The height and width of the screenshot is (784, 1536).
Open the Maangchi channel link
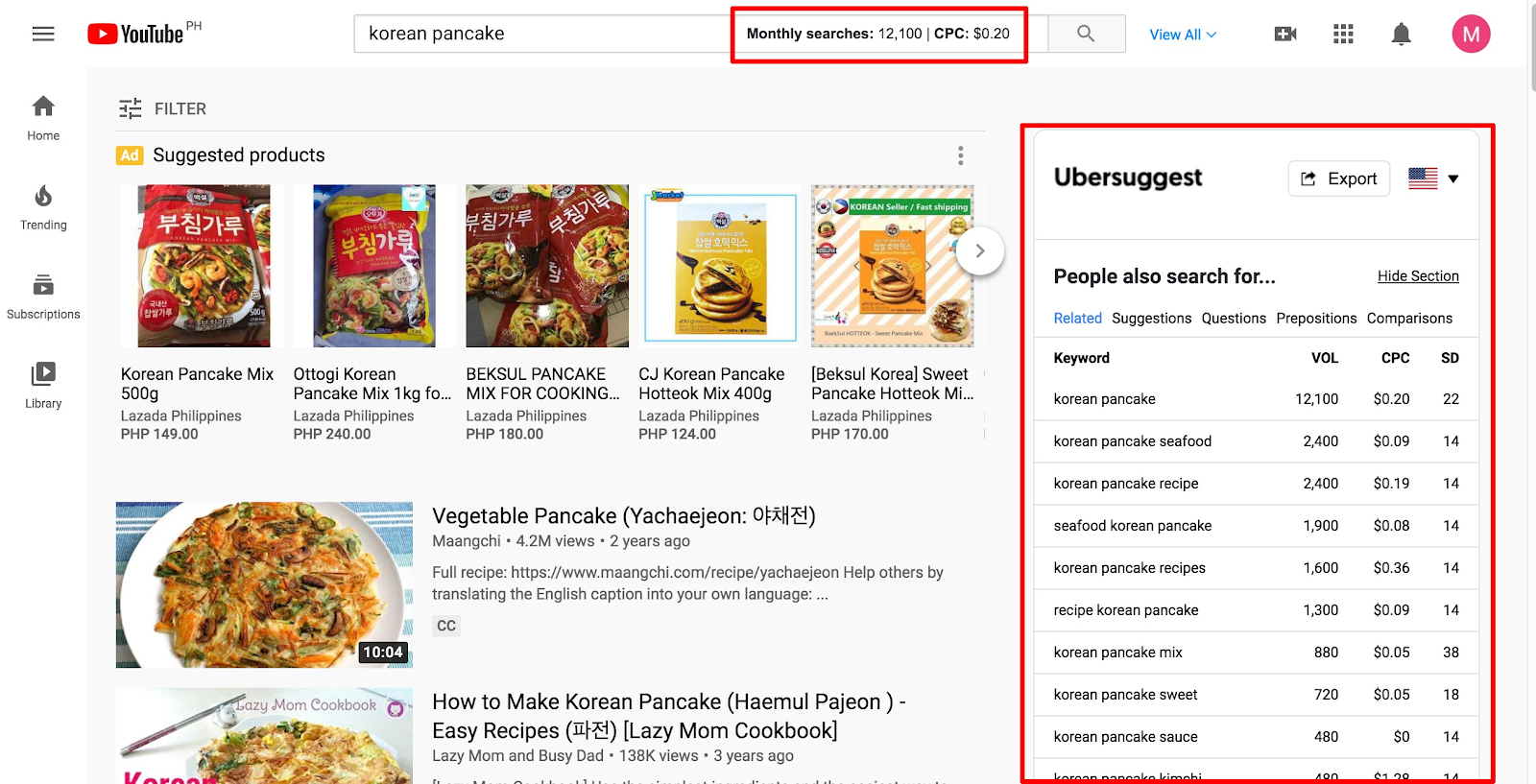point(467,541)
